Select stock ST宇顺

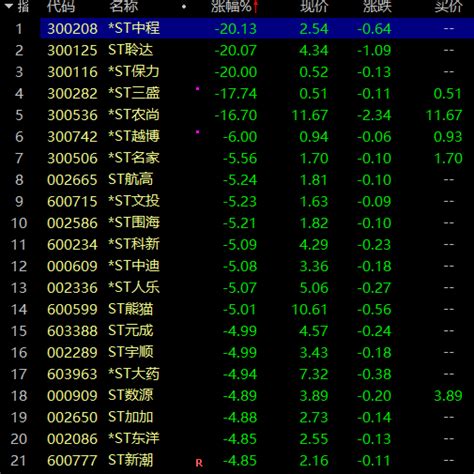pos(130,352)
